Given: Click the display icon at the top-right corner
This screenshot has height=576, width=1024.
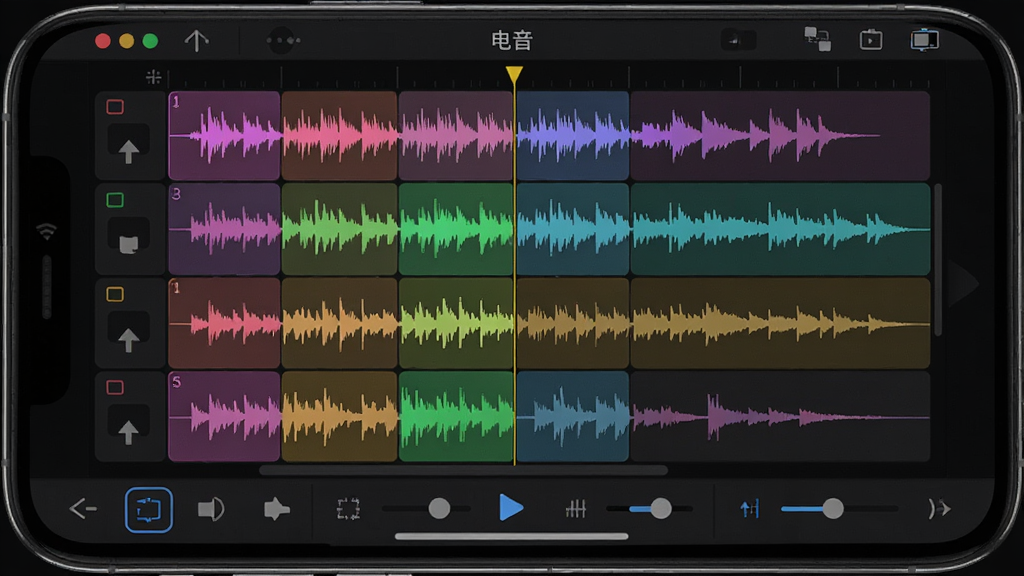Looking at the screenshot, I should (924, 40).
